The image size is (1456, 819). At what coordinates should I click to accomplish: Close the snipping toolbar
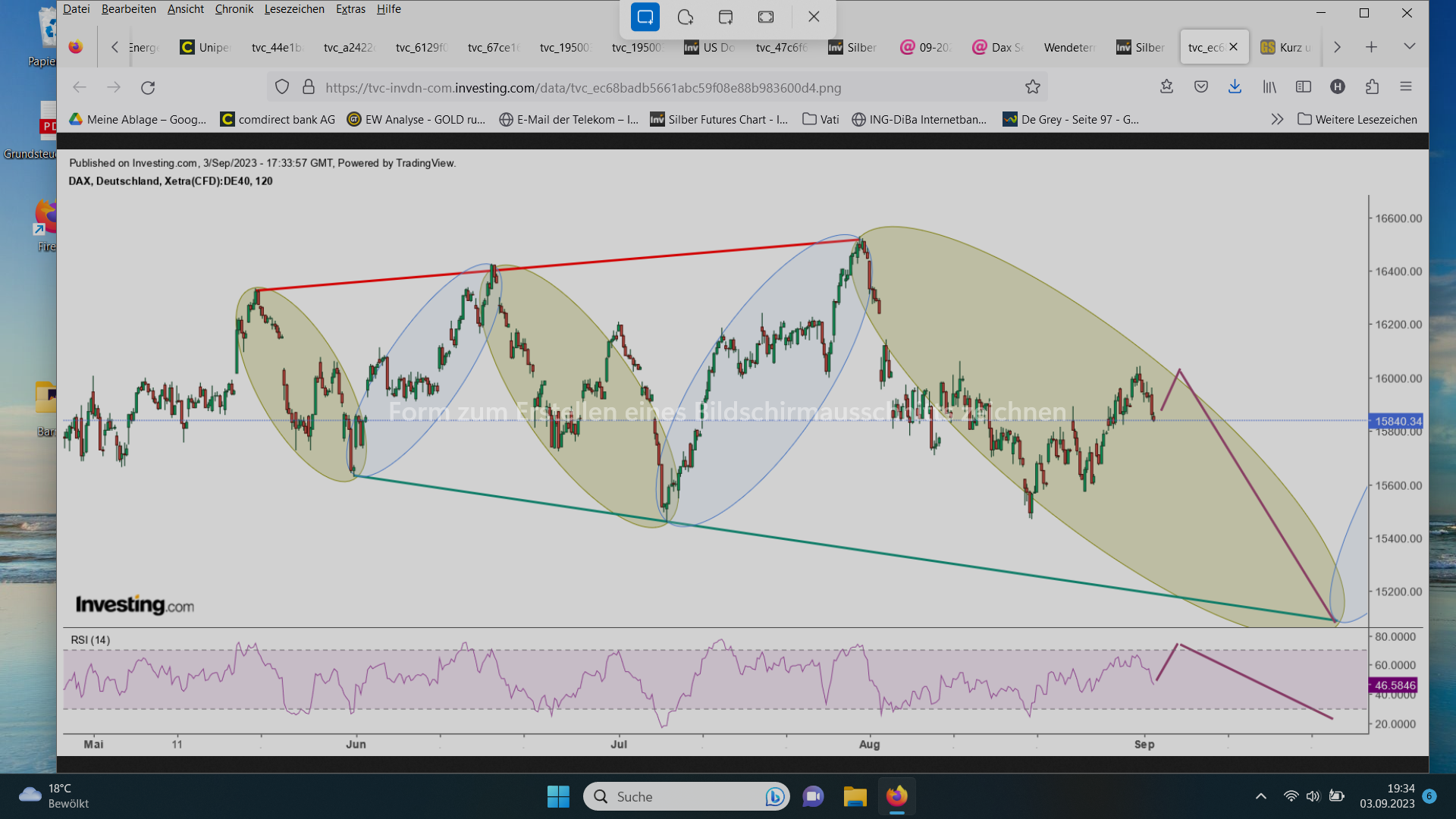tap(814, 17)
